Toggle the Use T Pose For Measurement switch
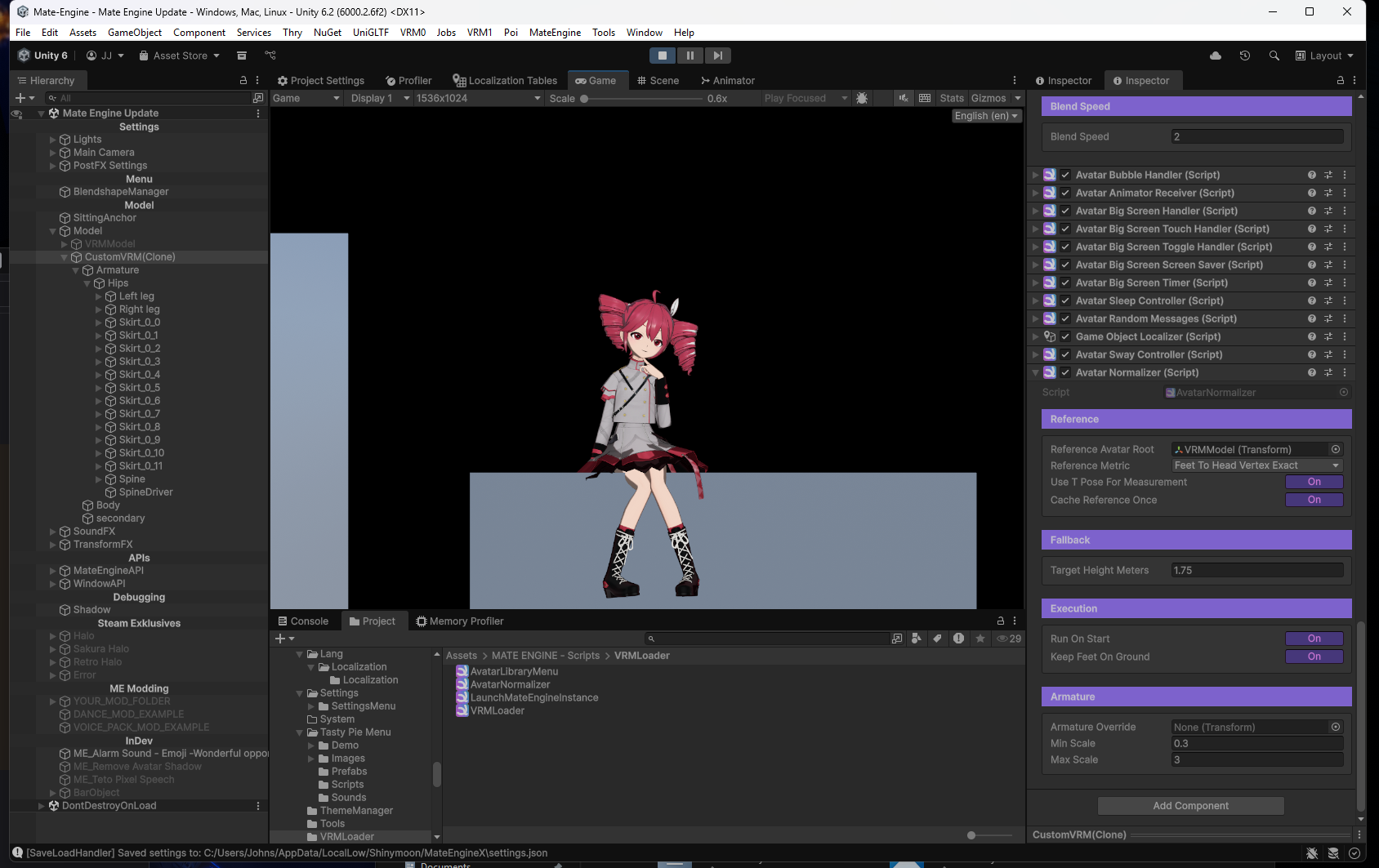This screenshot has width=1379, height=868. 1314,482
